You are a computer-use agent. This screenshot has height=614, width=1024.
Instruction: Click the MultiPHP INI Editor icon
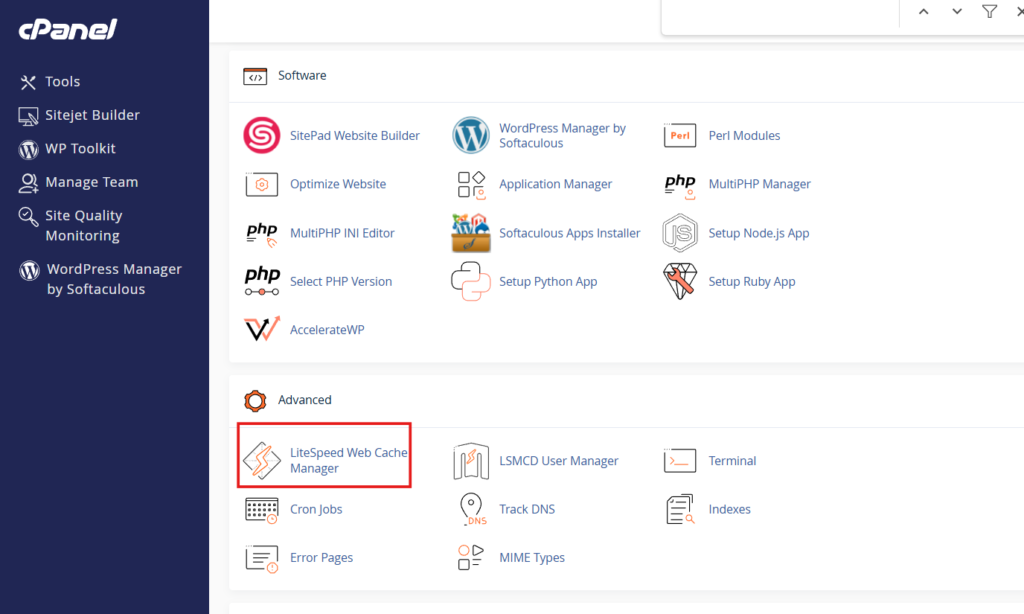pyautogui.click(x=262, y=234)
